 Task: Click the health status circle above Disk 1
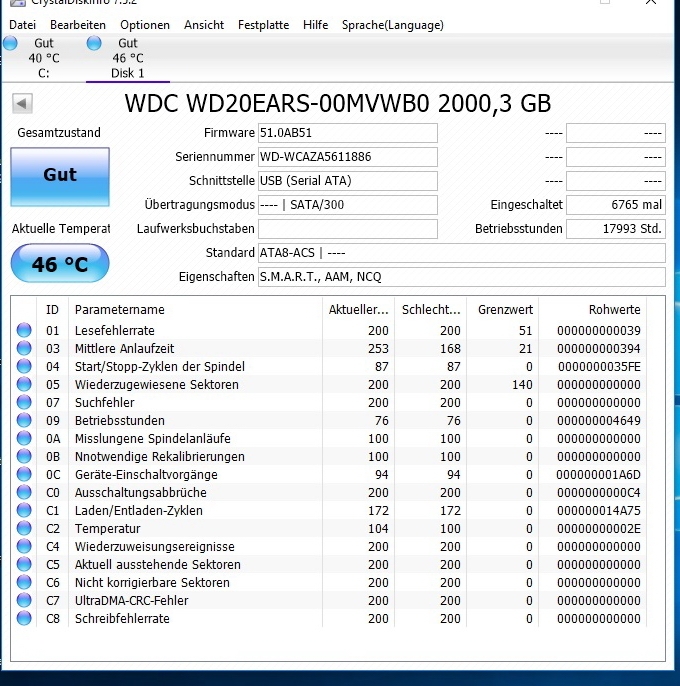pos(94,43)
